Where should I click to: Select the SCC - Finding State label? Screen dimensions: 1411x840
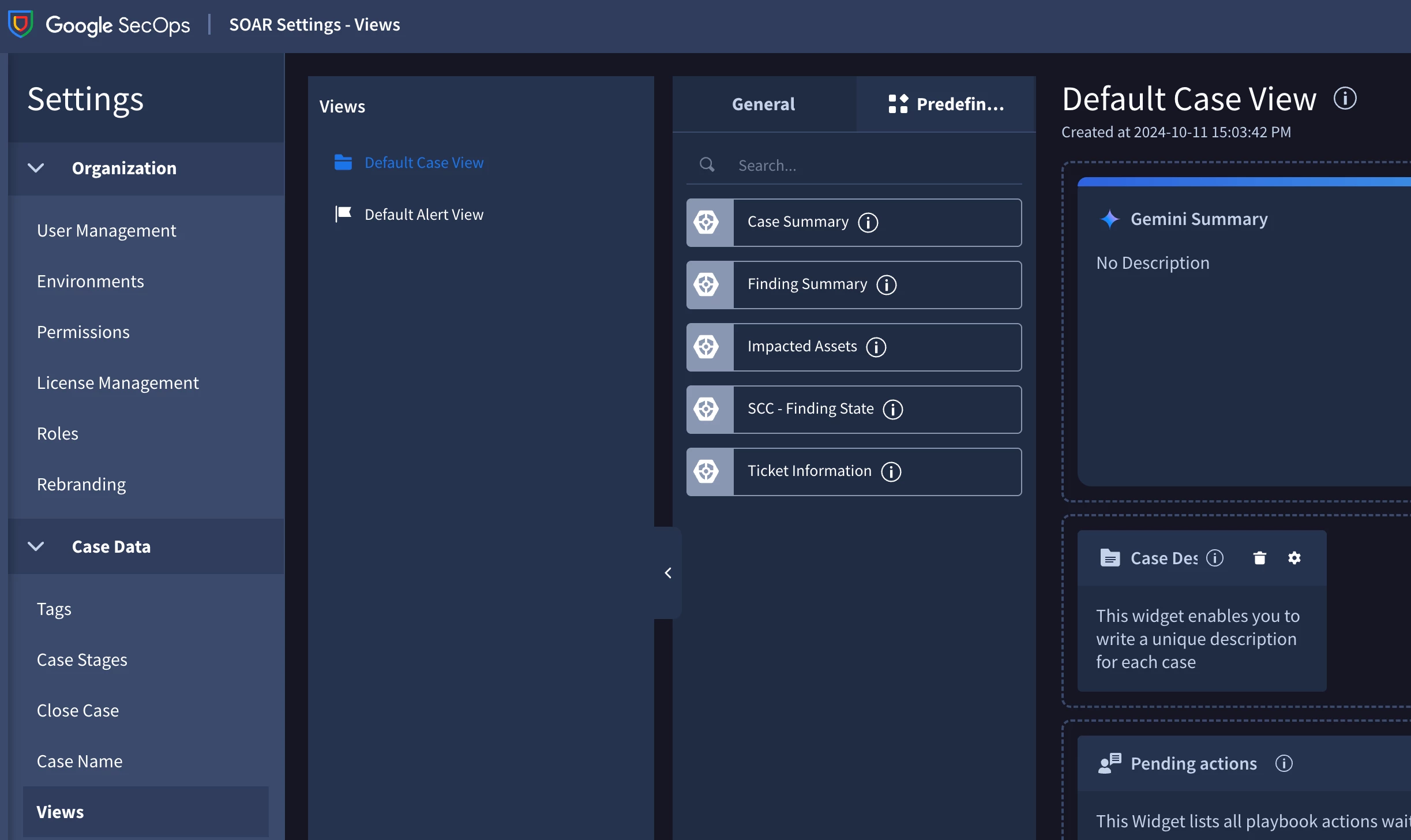810,408
